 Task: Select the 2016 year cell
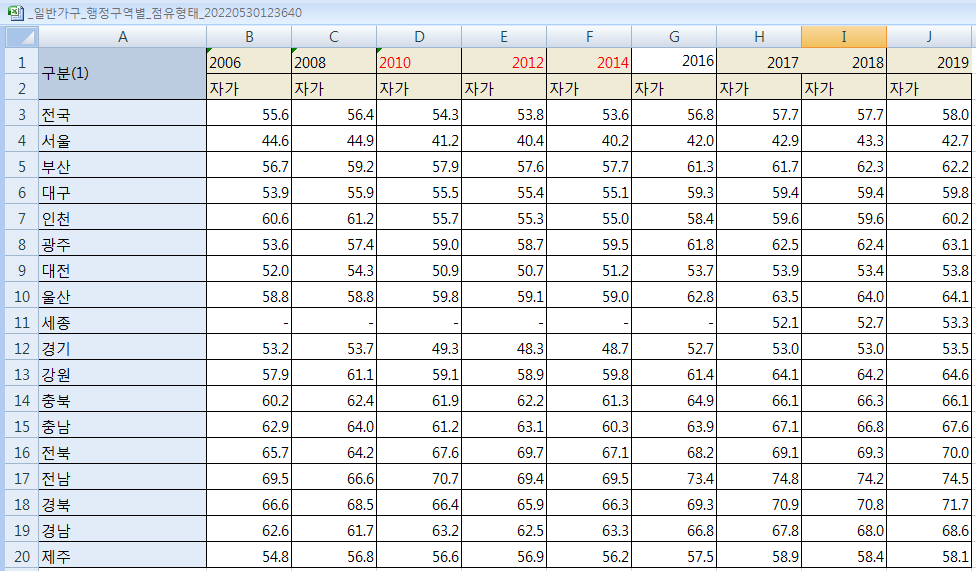click(673, 61)
